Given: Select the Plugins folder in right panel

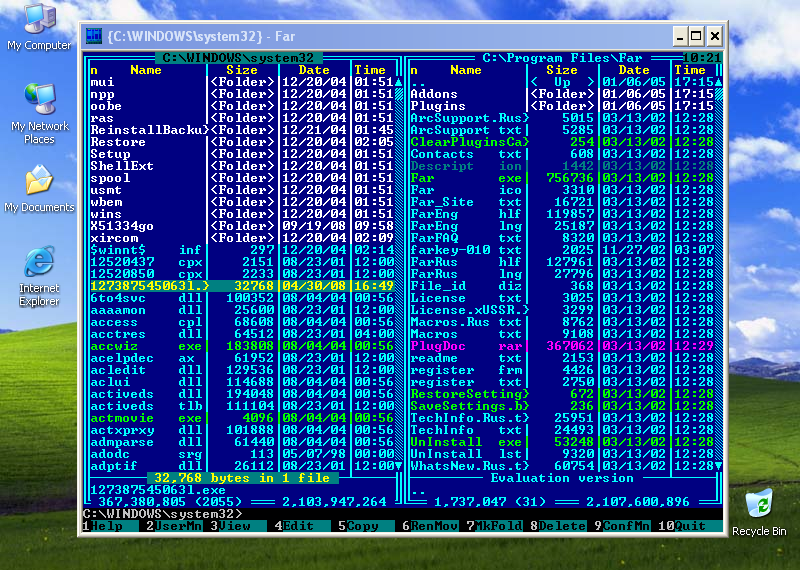Looking at the screenshot, I should click(438, 106).
